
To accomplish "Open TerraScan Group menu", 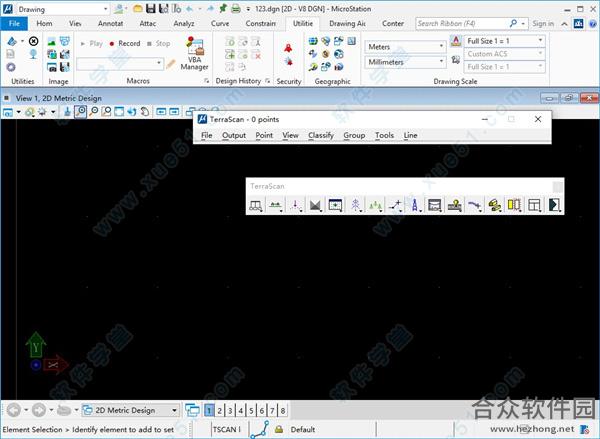I will tap(354, 135).
